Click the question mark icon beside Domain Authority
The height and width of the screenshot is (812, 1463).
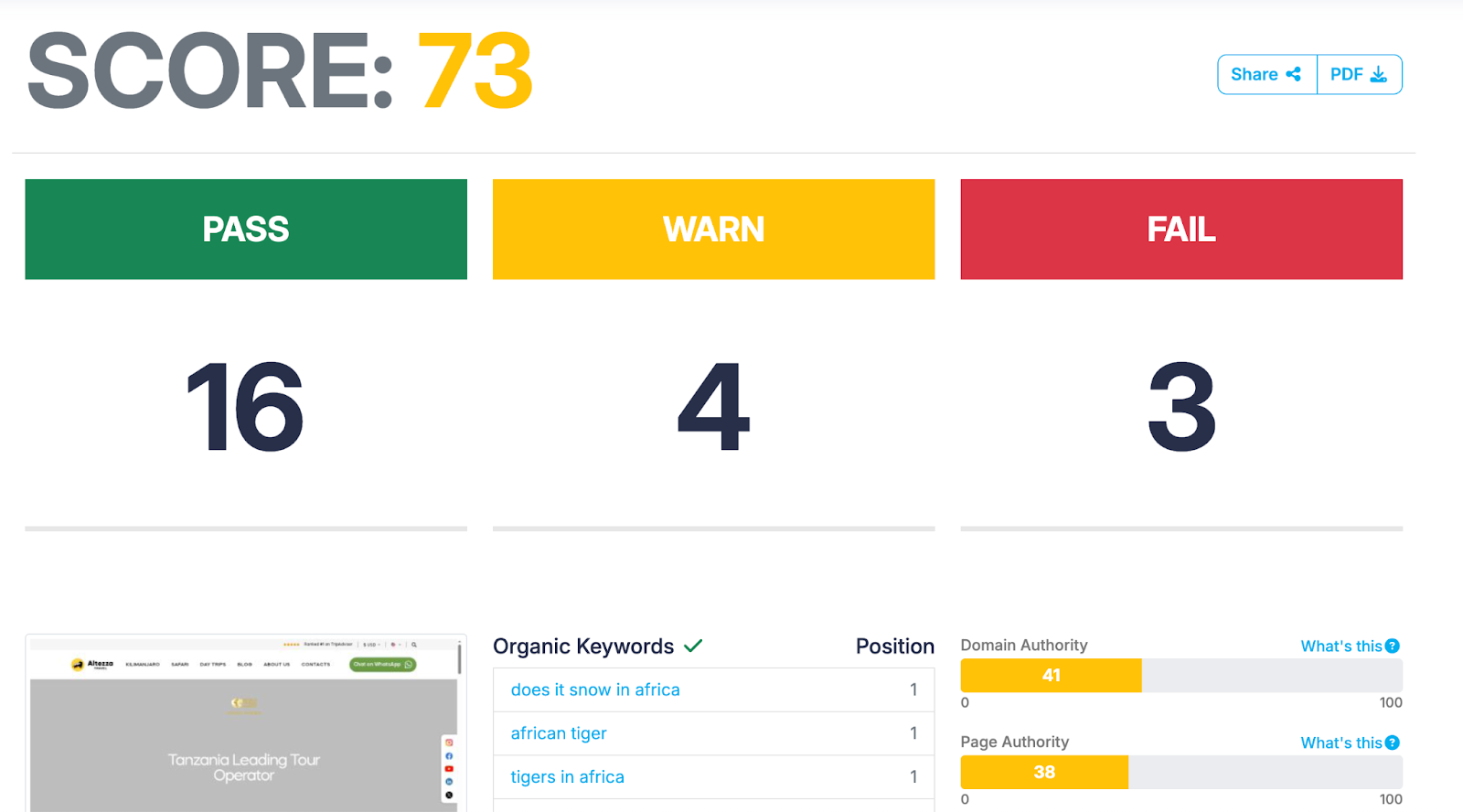pyautogui.click(x=1392, y=646)
